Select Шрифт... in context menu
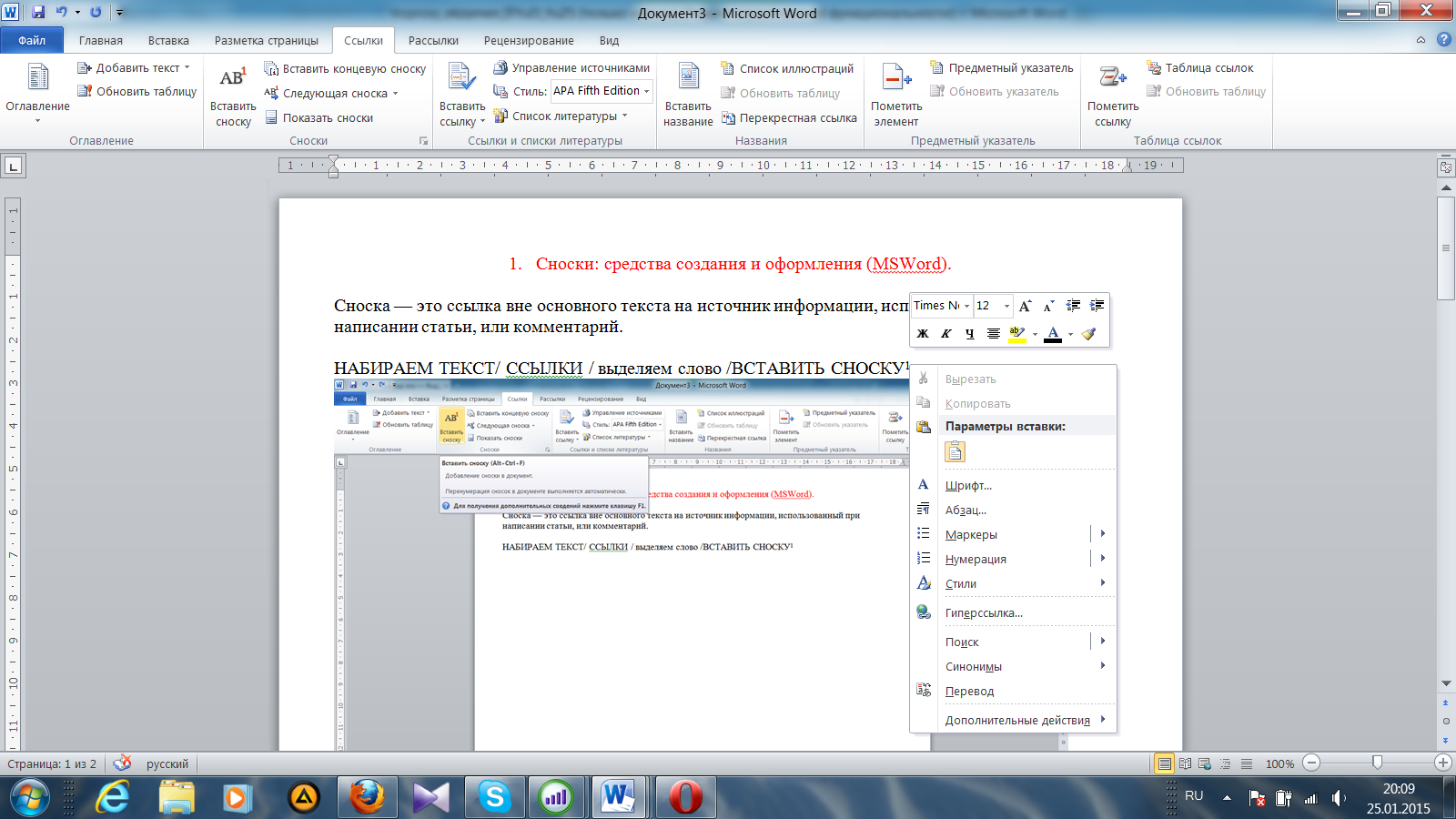Image resolution: width=1456 pixels, height=819 pixels. point(1014,485)
